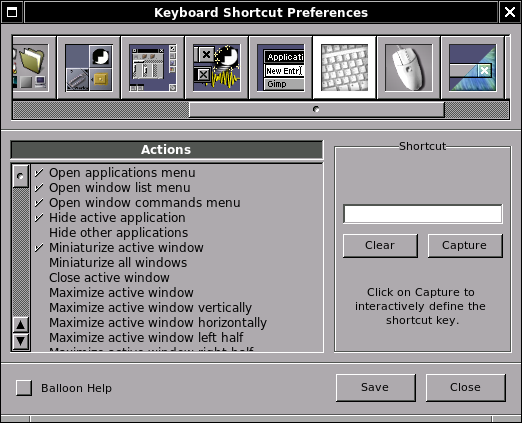
Task: Select the keyboard shortcut preferences icon
Action: point(345,68)
